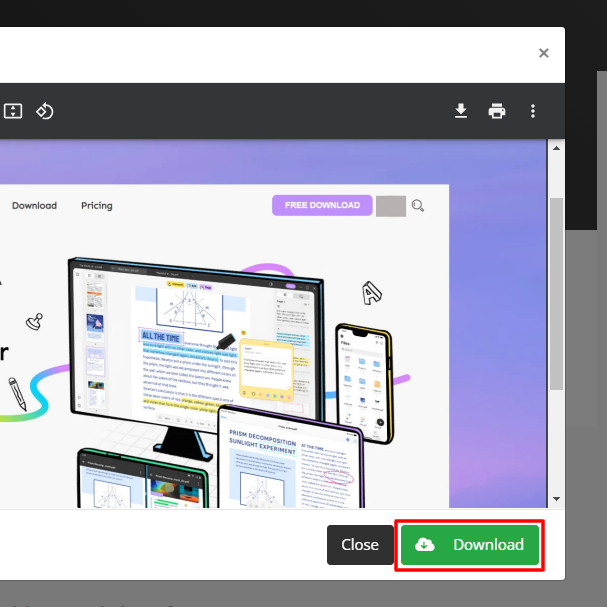607x607 pixels.
Task: Click the yellow sticky note in monitor
Action: [267, 370]
